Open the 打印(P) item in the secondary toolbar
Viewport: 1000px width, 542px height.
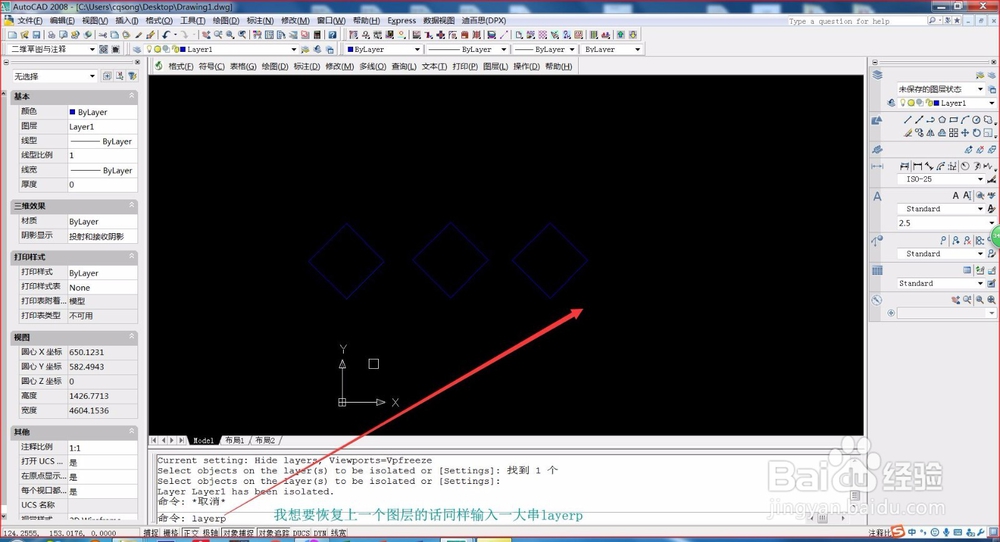tap(465, 66)
